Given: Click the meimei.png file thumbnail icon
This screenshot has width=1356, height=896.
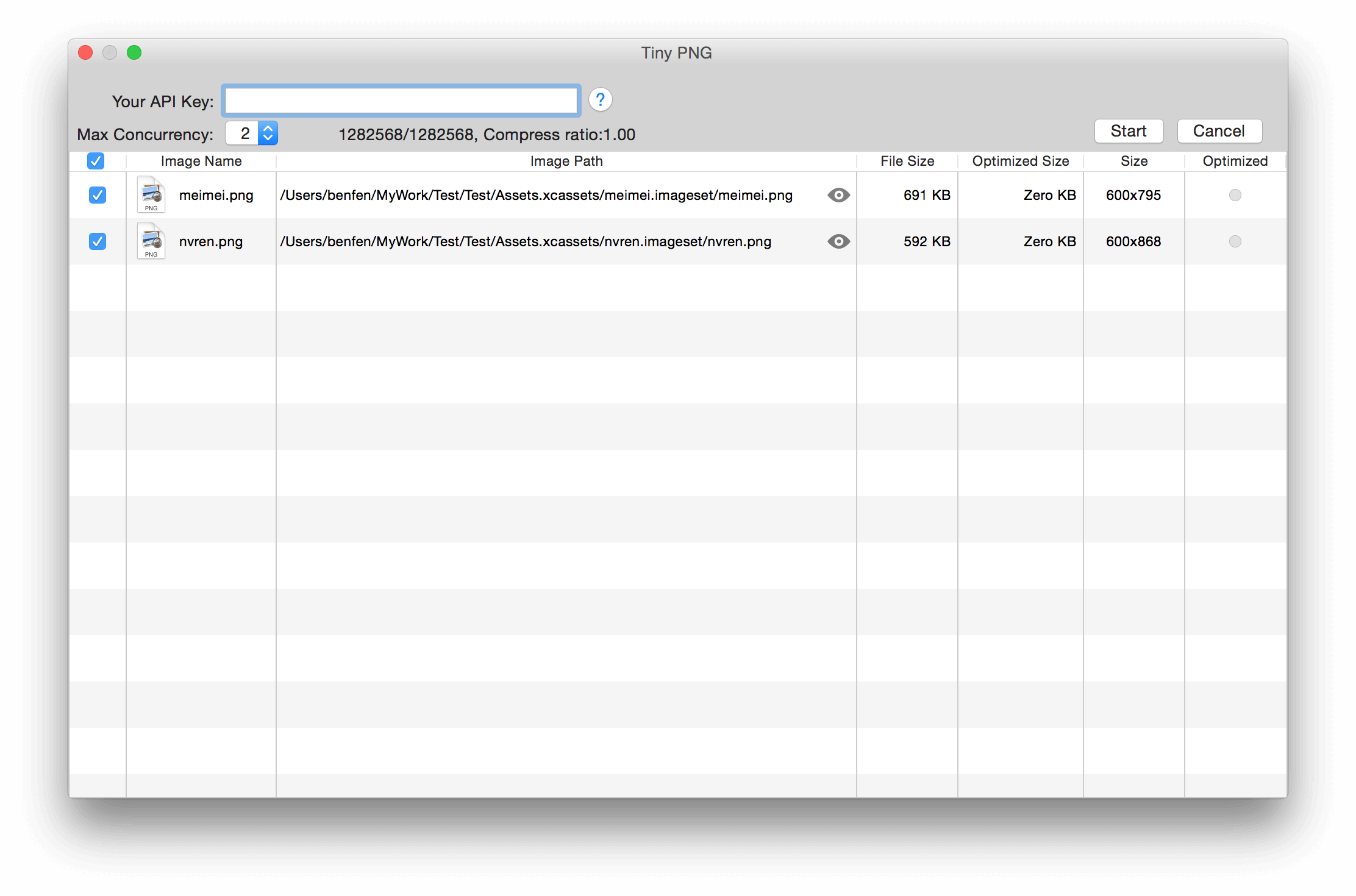Looking at the screenshot, I should click(x=151, y=194).
